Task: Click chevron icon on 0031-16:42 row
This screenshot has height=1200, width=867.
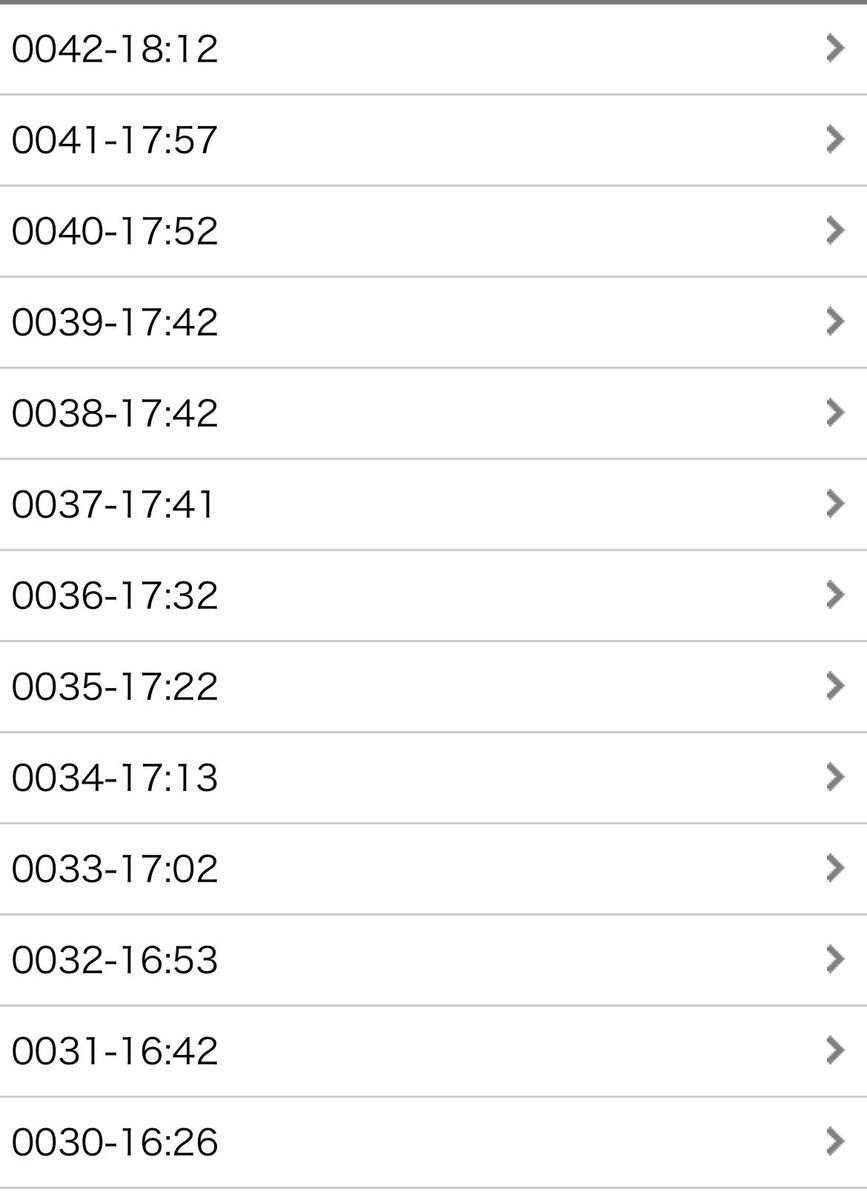Action: pos(836,1049)
